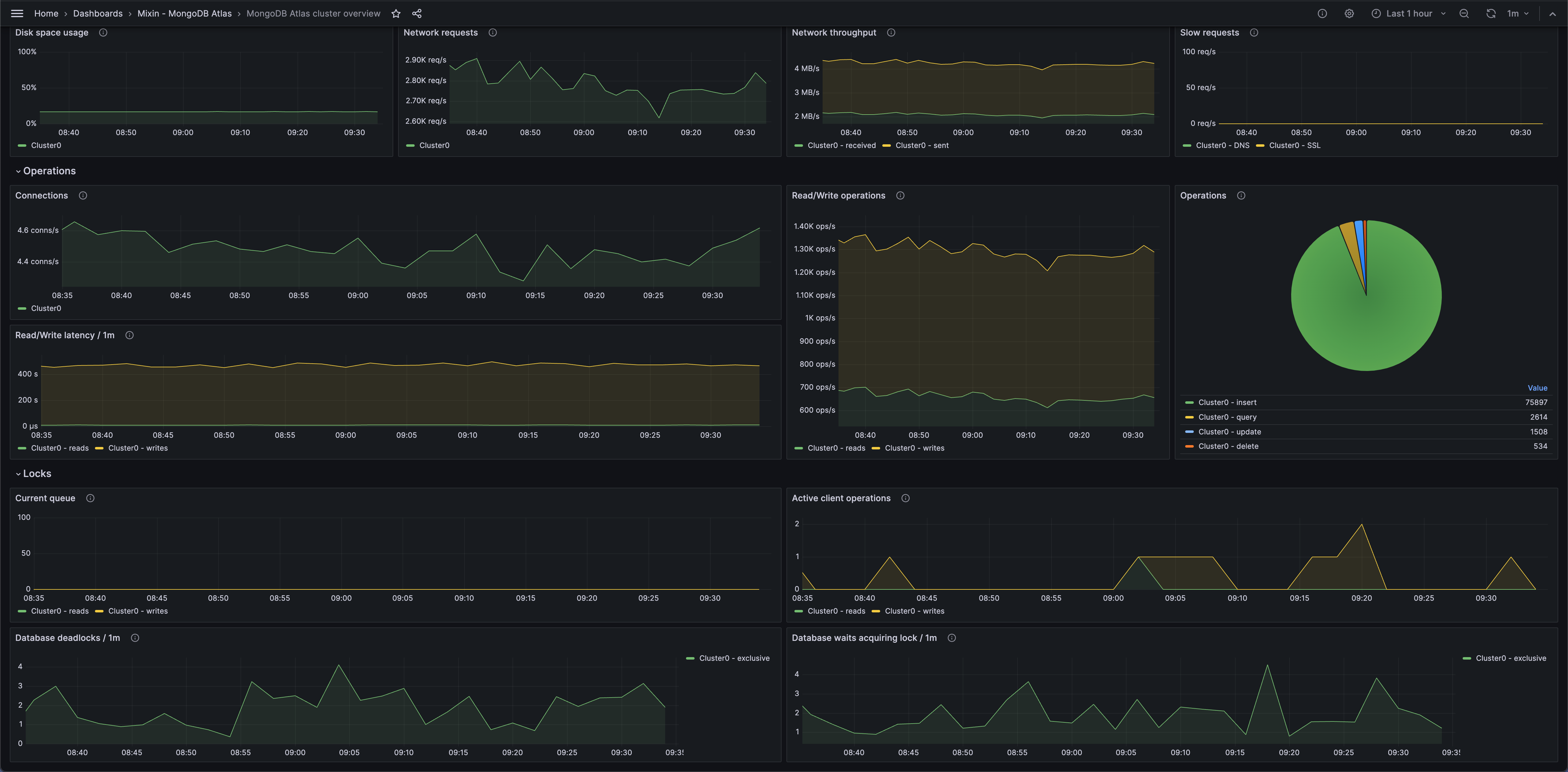Viewport: 1568px width, 772px height.
Task: Zoom out the time range
Action: (1464, 13)
